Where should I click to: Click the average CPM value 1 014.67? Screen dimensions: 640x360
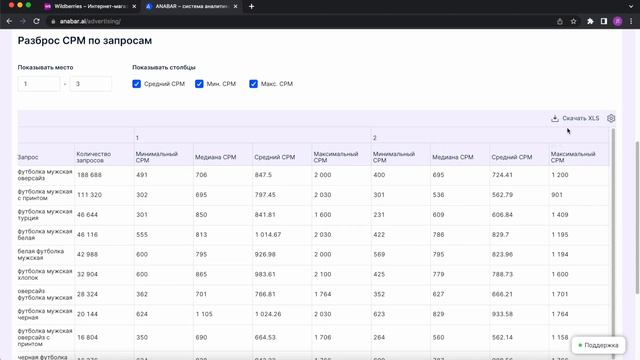coord(268,235)
